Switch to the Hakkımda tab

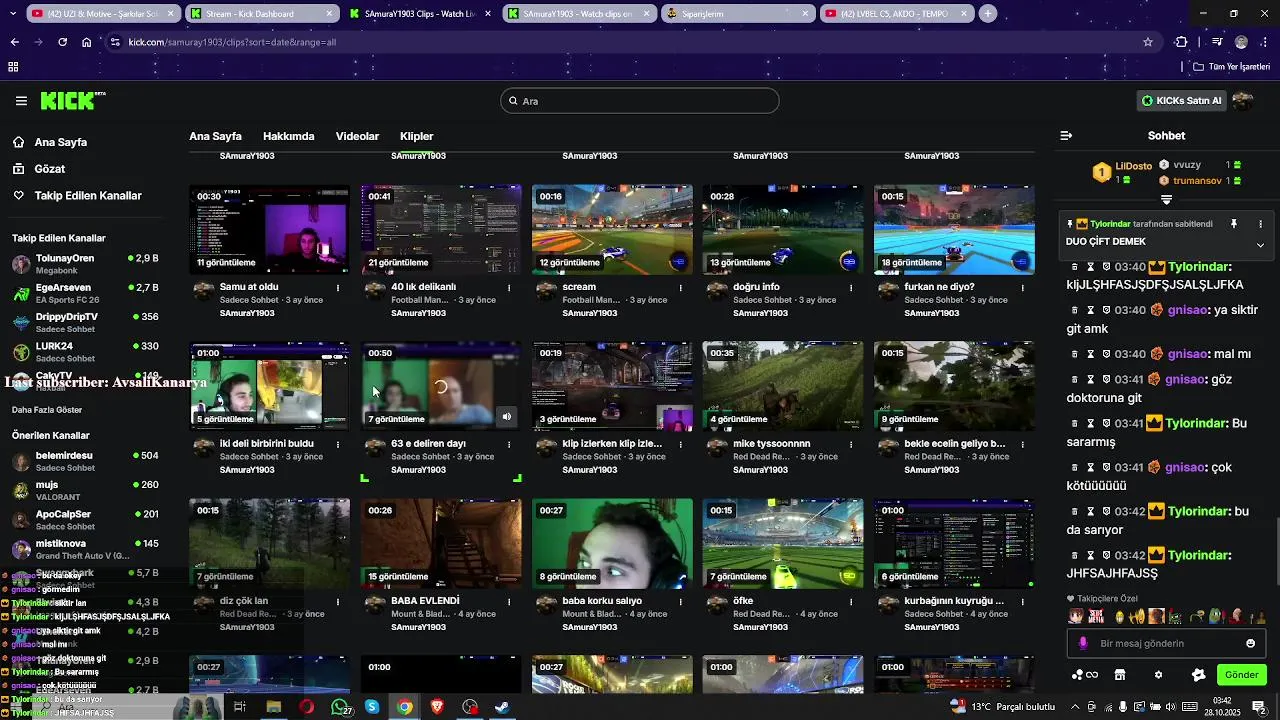coord(288,136)
